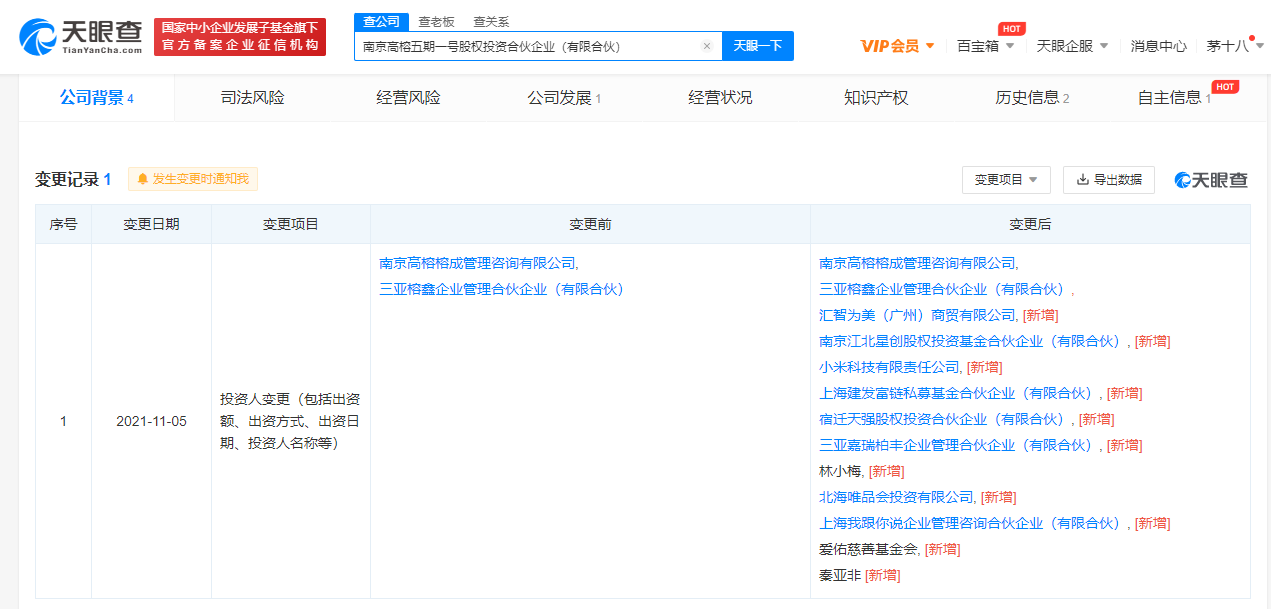Image resolution: width=1271 pixels, height=609 pixels.
Task: Open 宿迁天强股权投资合伙企业 link
Action: tap(943, 419)
